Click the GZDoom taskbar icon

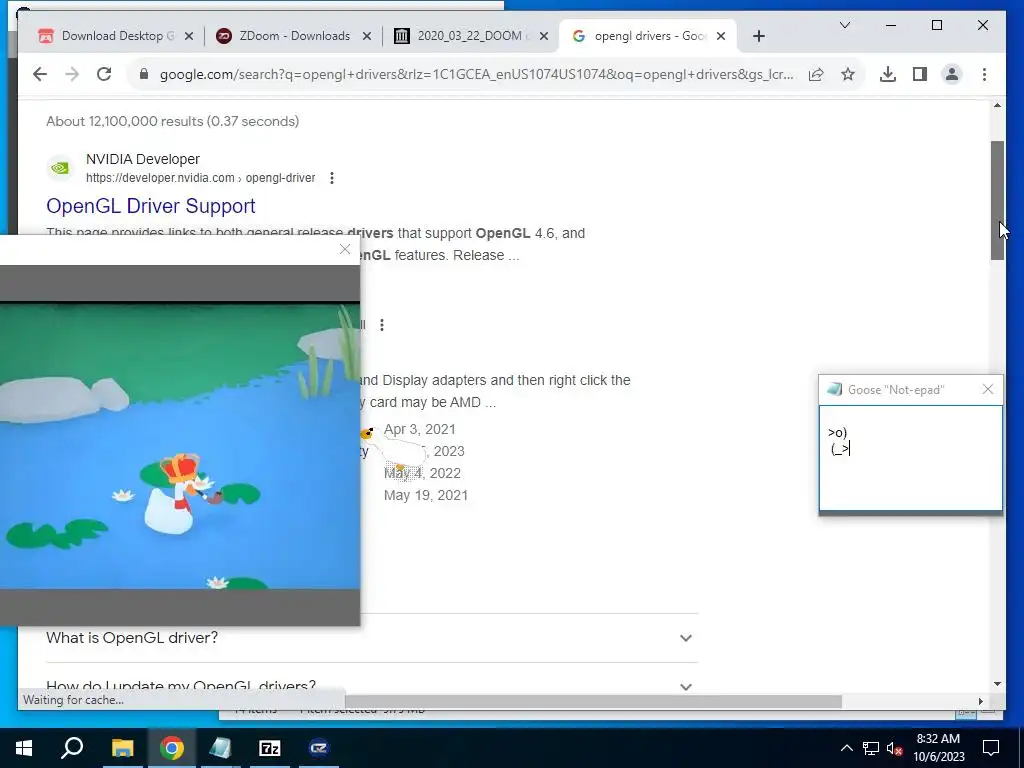tap(319, 748)
